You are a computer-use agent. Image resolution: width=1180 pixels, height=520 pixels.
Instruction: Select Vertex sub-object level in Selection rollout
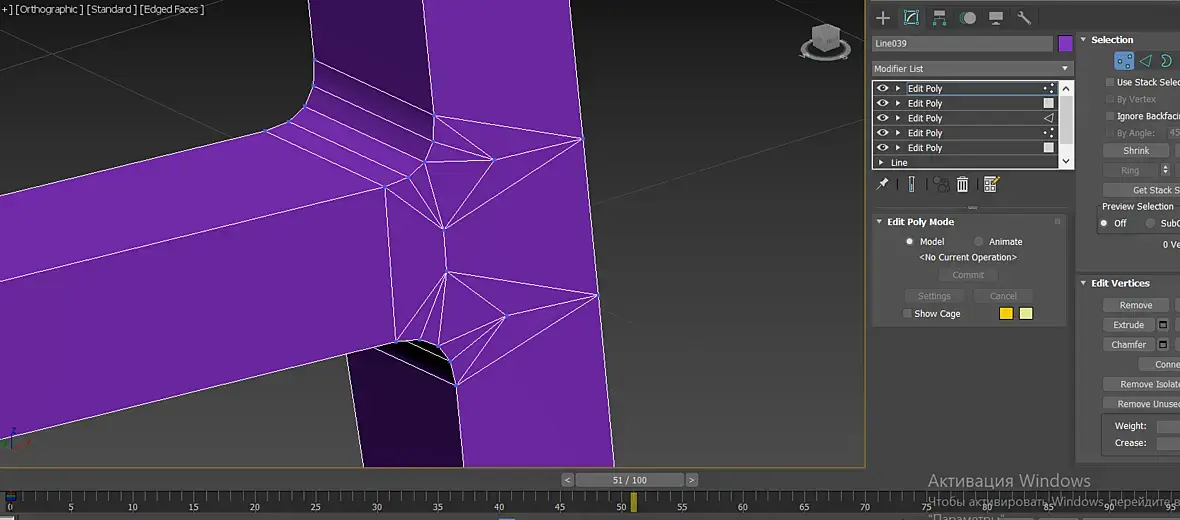(x=1124, y=61)
